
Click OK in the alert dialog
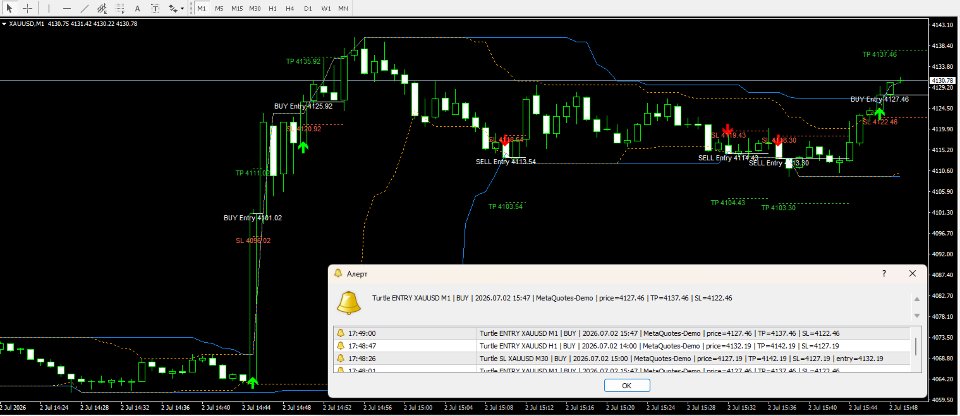(x=627, y=385)
